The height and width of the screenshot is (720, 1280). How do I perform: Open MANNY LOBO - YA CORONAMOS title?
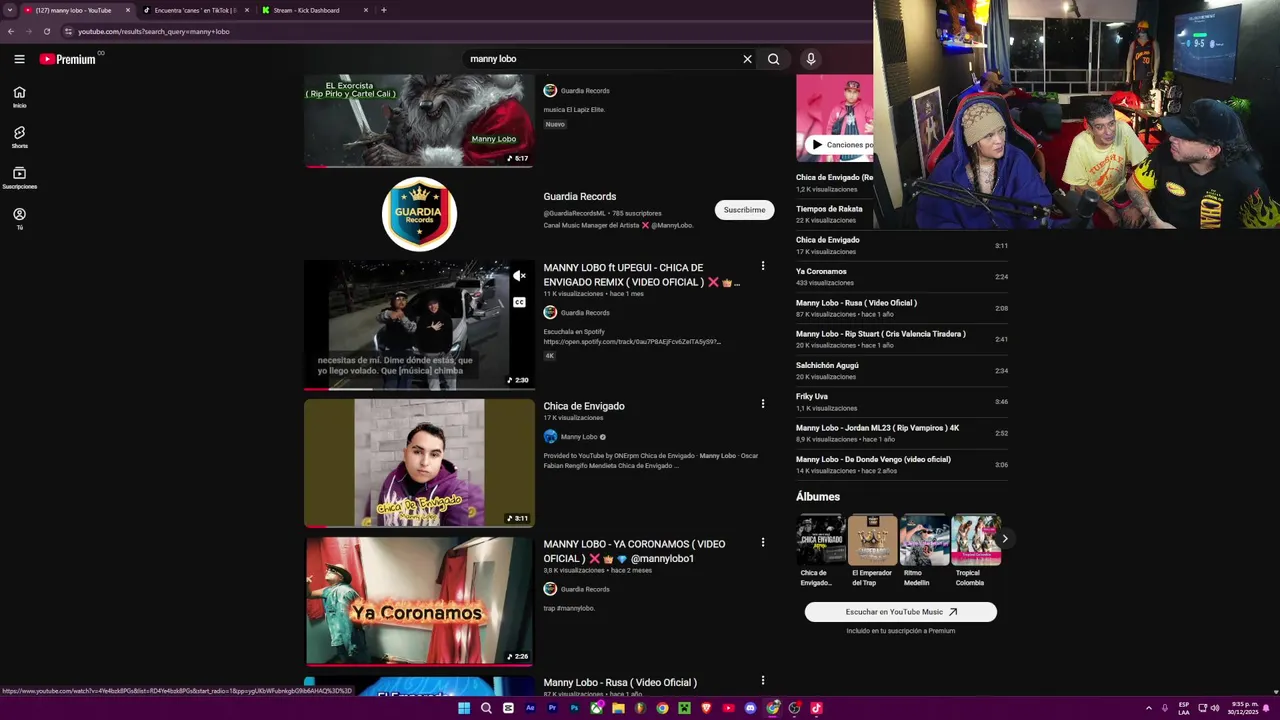click(x=634, y=551)
